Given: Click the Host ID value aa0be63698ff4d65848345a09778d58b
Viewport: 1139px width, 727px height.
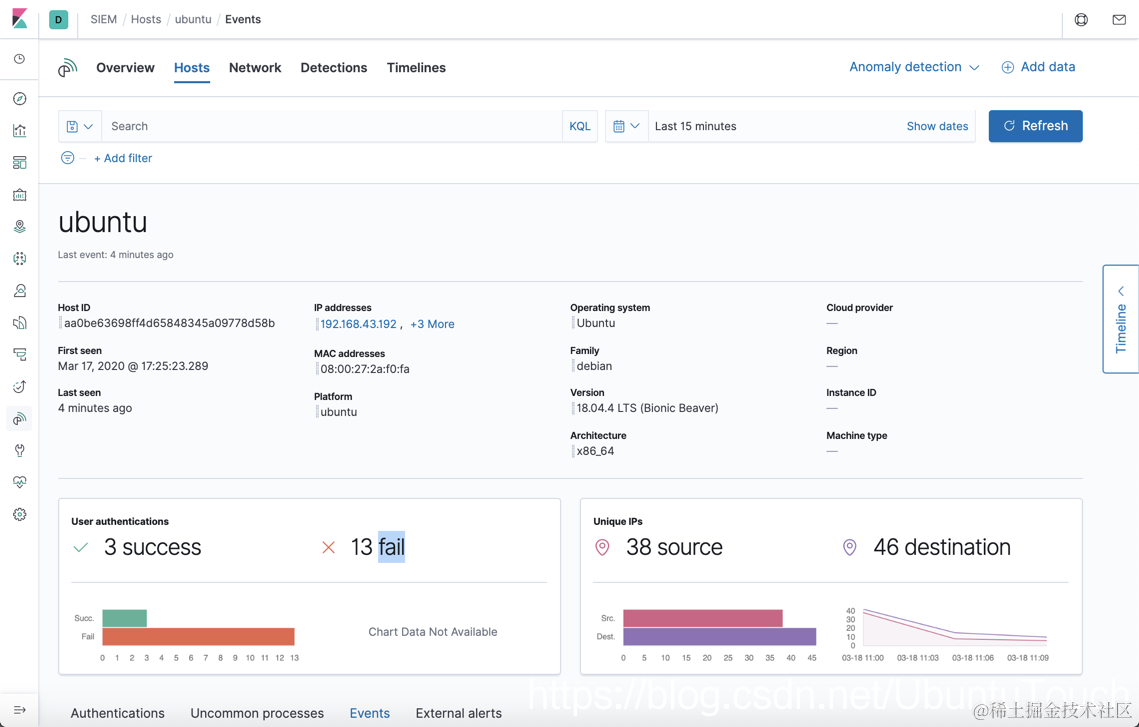Looking at the screenshot, I should [x=169, y=323].
